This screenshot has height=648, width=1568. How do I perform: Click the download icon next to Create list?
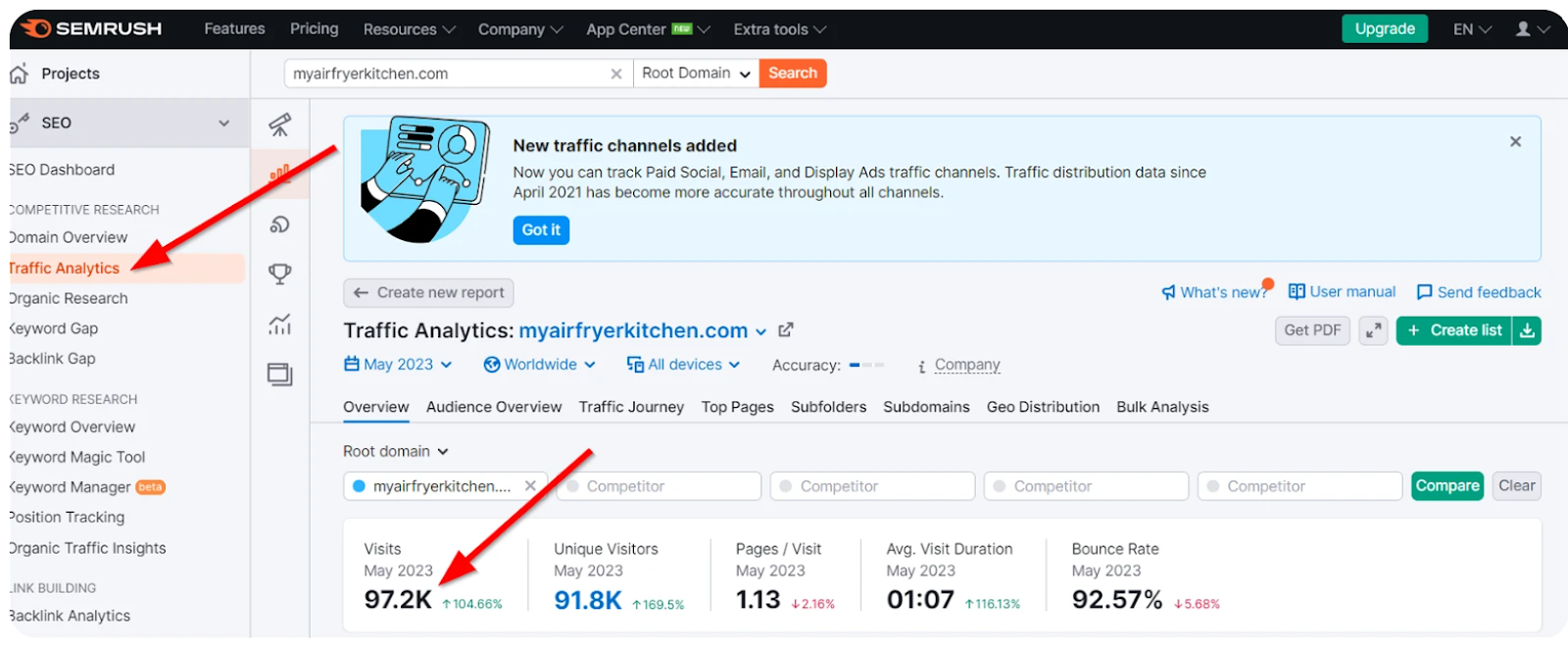(1527, 330)
